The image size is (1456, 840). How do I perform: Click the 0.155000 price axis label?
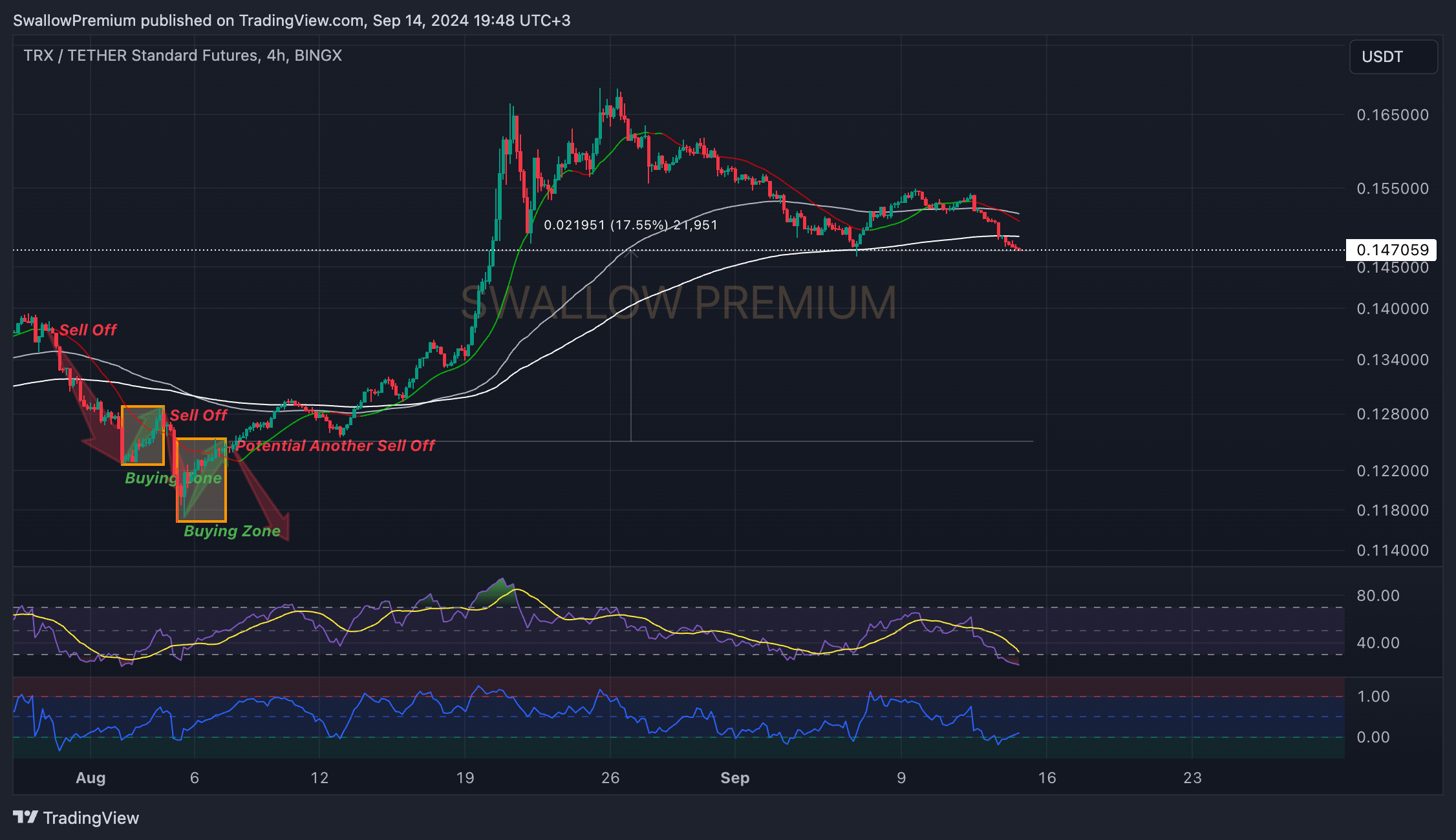point(1393,189)
